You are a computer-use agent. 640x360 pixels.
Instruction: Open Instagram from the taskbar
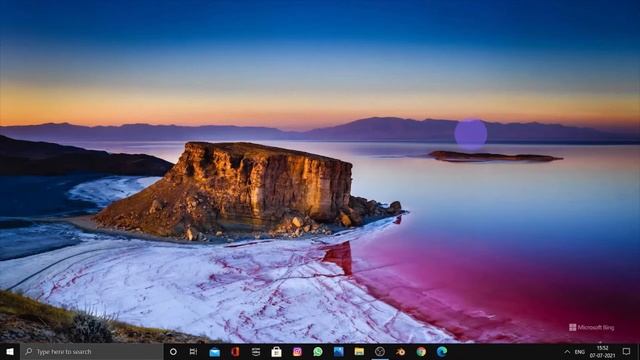pos(297,352)
